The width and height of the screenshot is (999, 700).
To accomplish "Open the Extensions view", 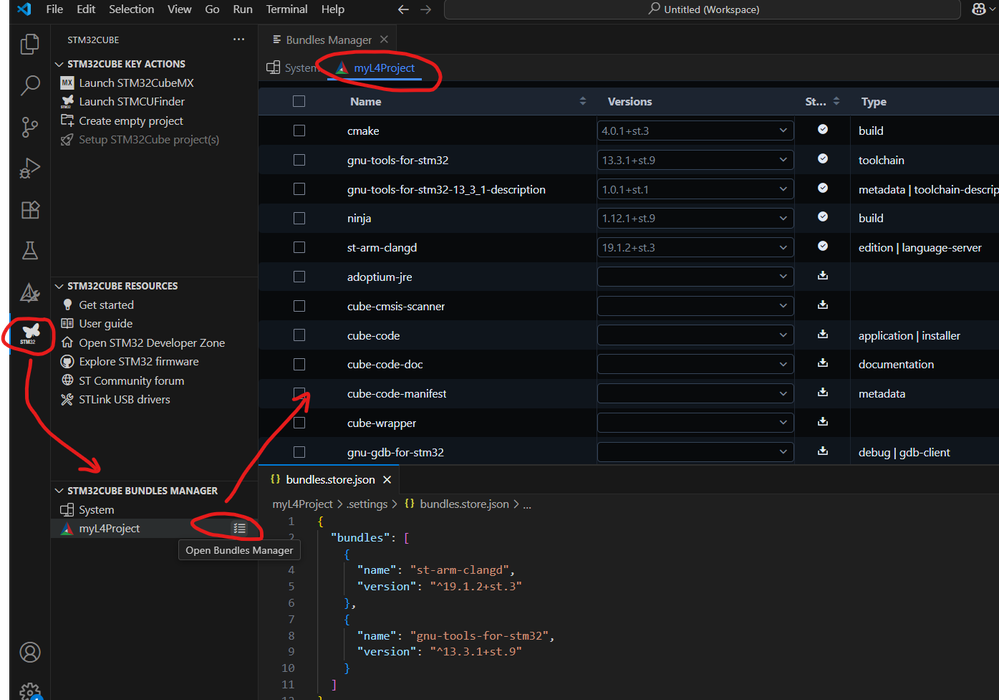I will click(30, 210).
